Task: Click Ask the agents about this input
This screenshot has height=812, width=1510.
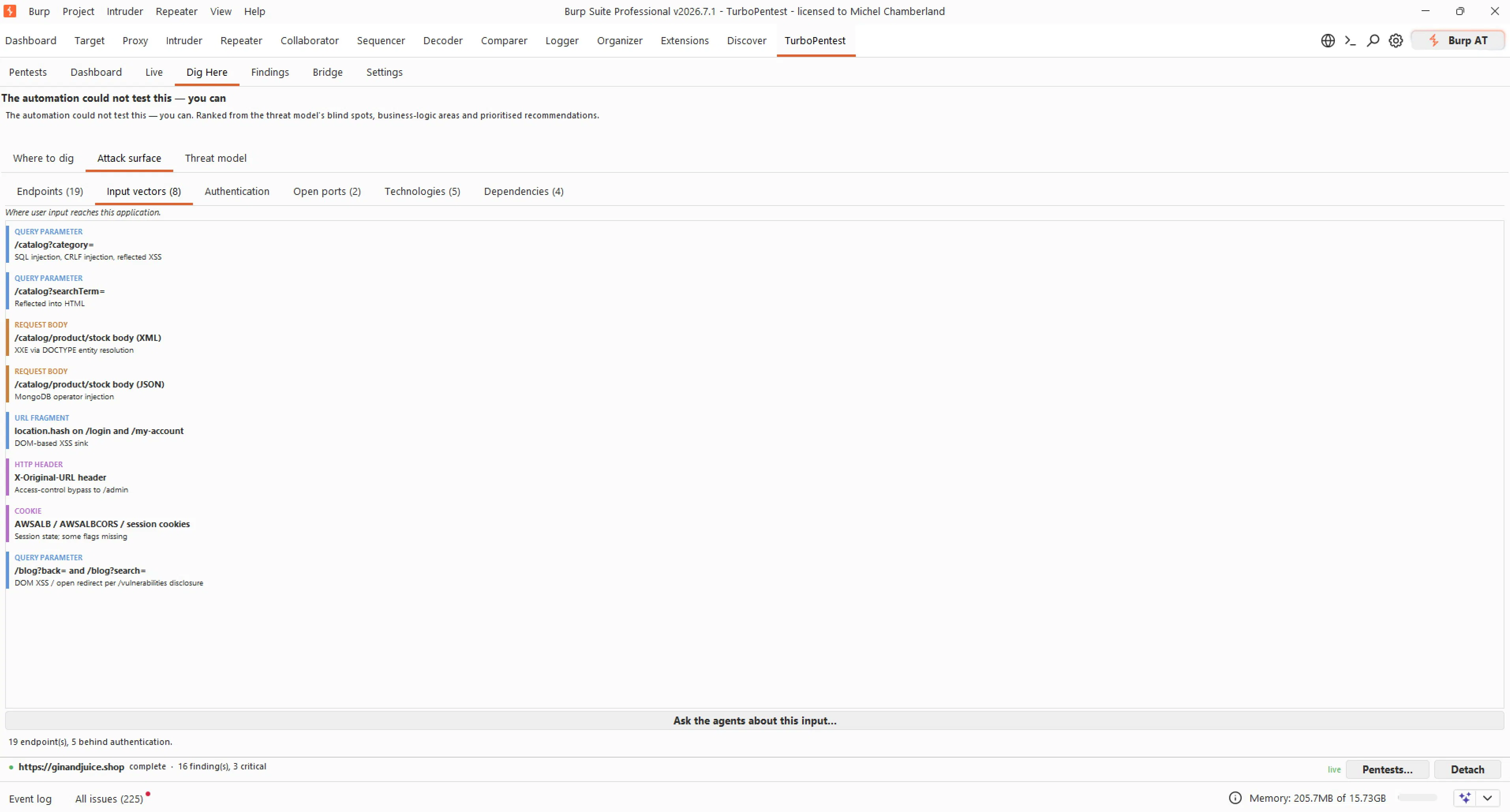Action: (x=755, y=720)
